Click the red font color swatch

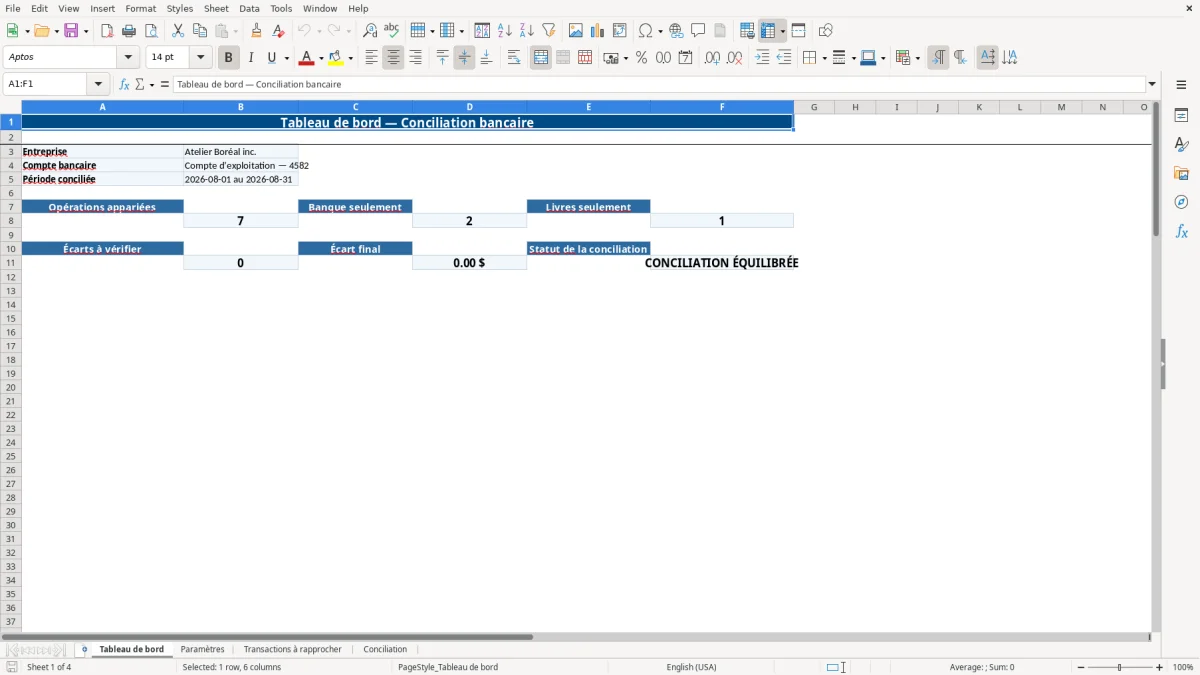pos(306,58)
